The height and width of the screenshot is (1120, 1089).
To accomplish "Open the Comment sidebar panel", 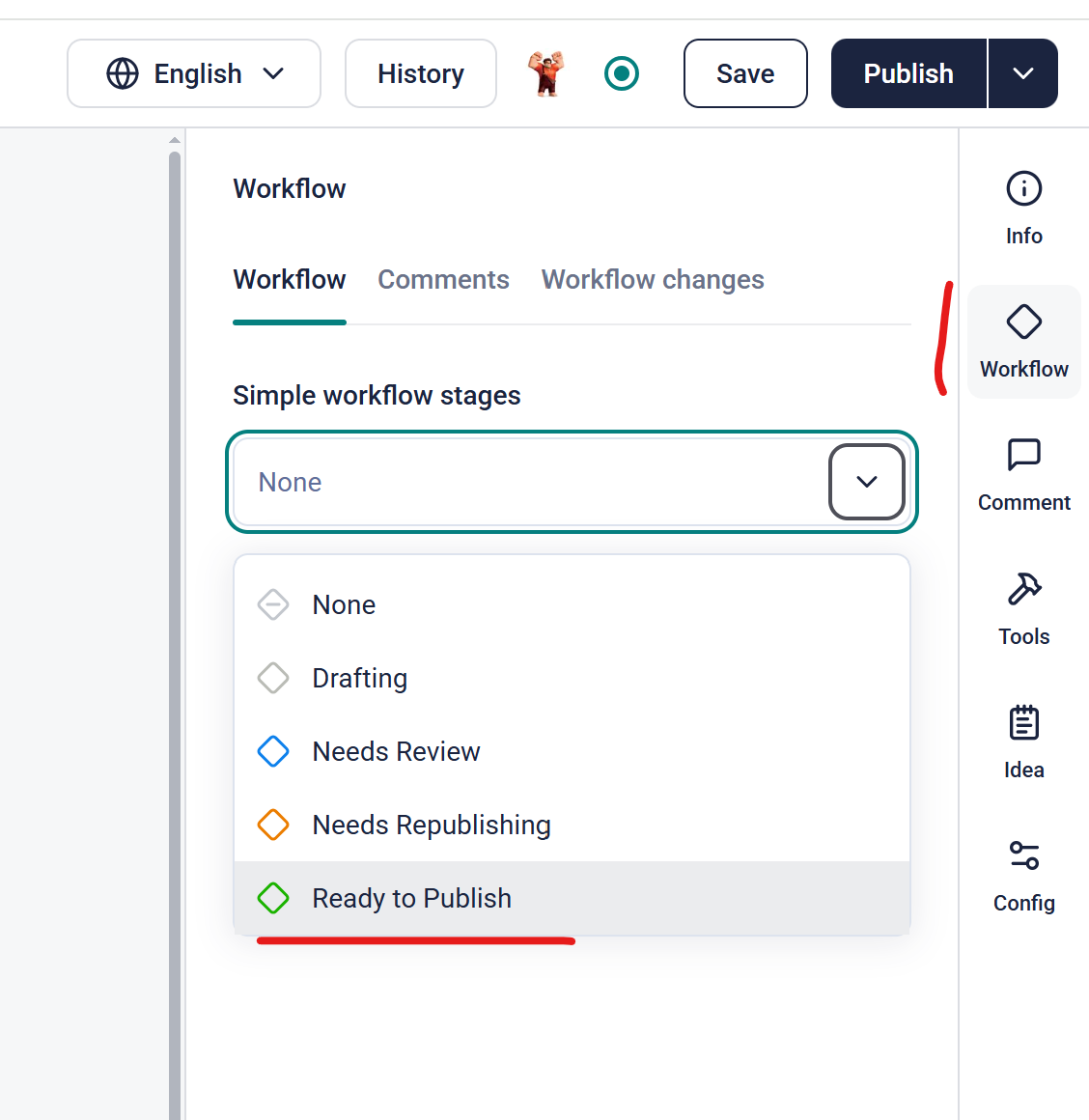I will pyautogui.click(x=1023, y=456).
